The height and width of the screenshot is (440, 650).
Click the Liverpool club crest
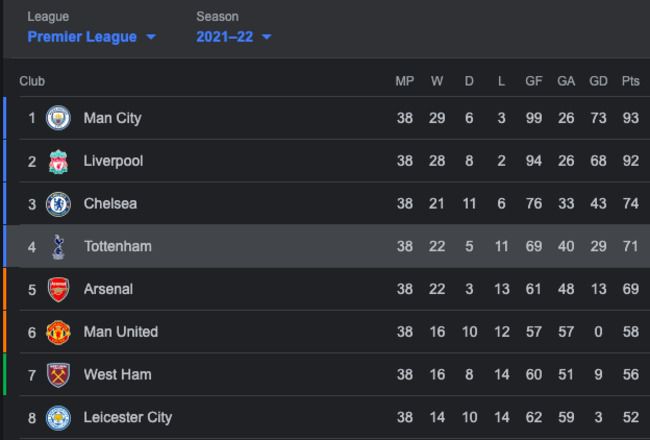58,161
